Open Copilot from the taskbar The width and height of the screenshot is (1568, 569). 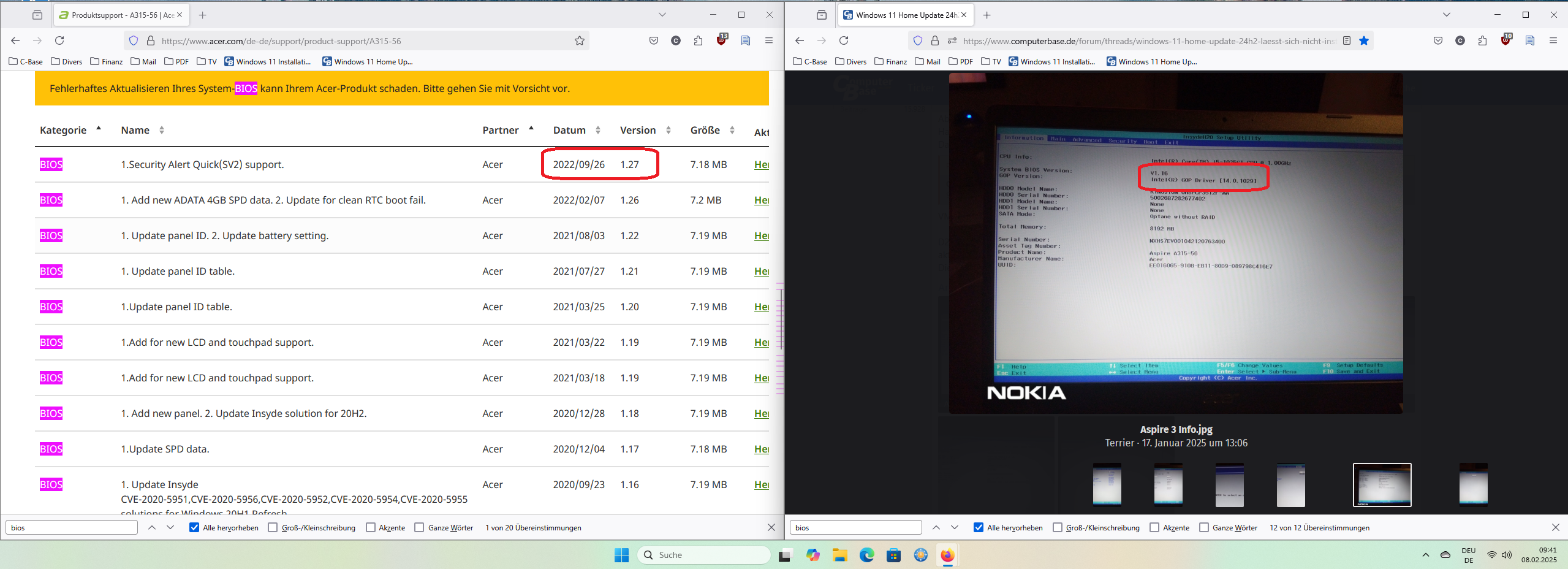point(813,555)
